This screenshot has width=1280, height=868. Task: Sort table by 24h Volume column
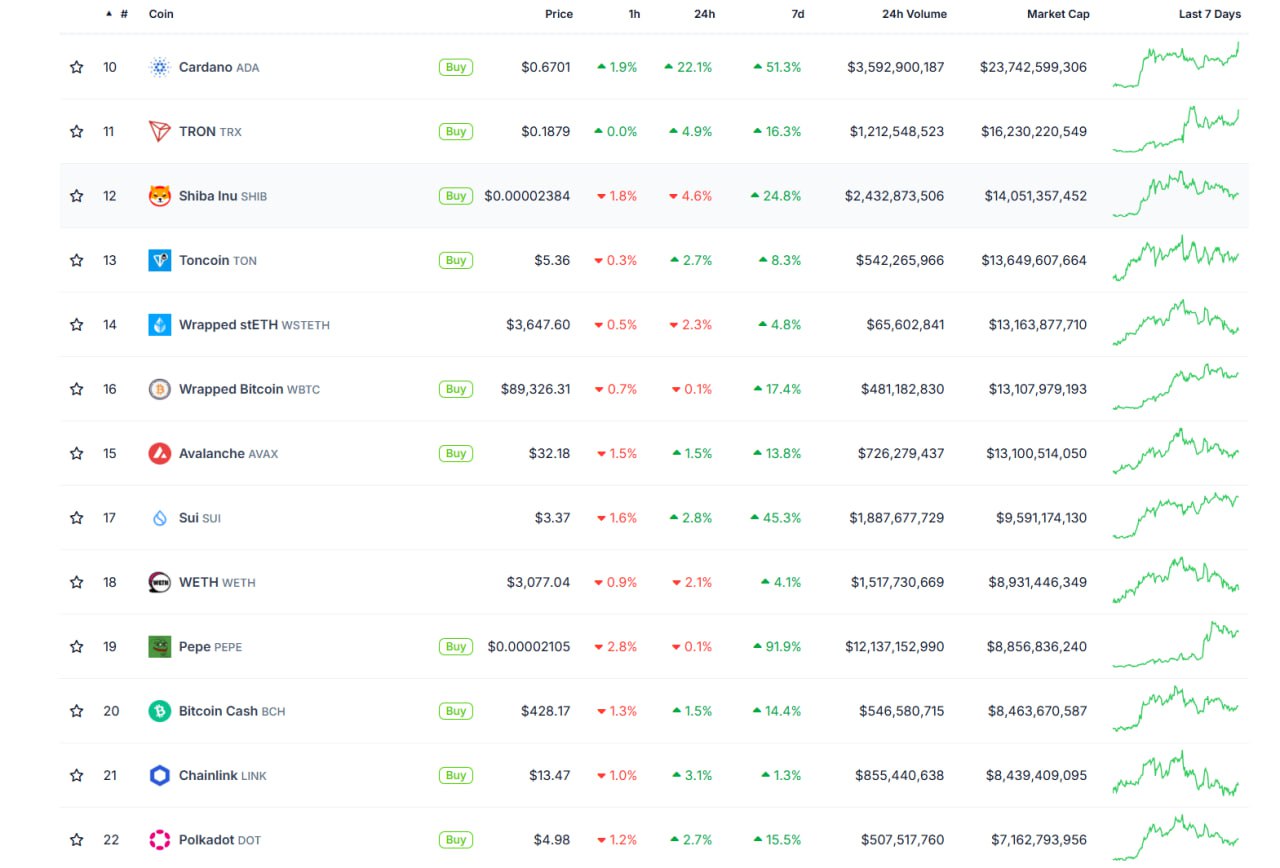[913, 14]
